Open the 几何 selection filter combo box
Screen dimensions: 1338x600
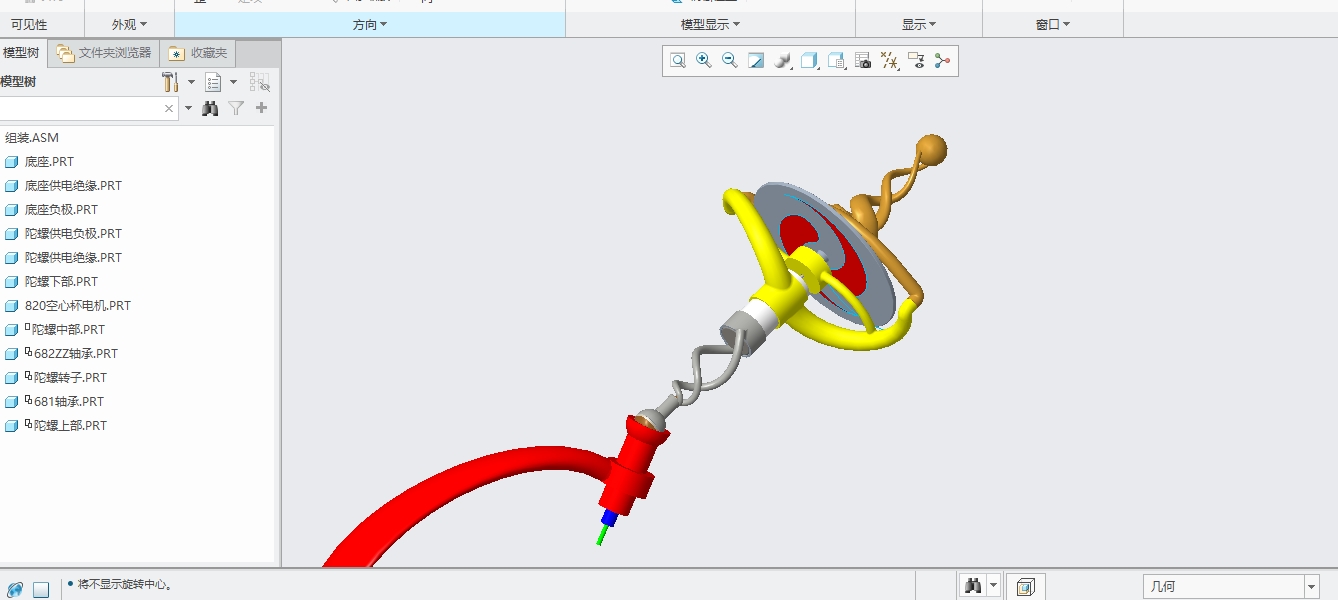(1232, 586)
